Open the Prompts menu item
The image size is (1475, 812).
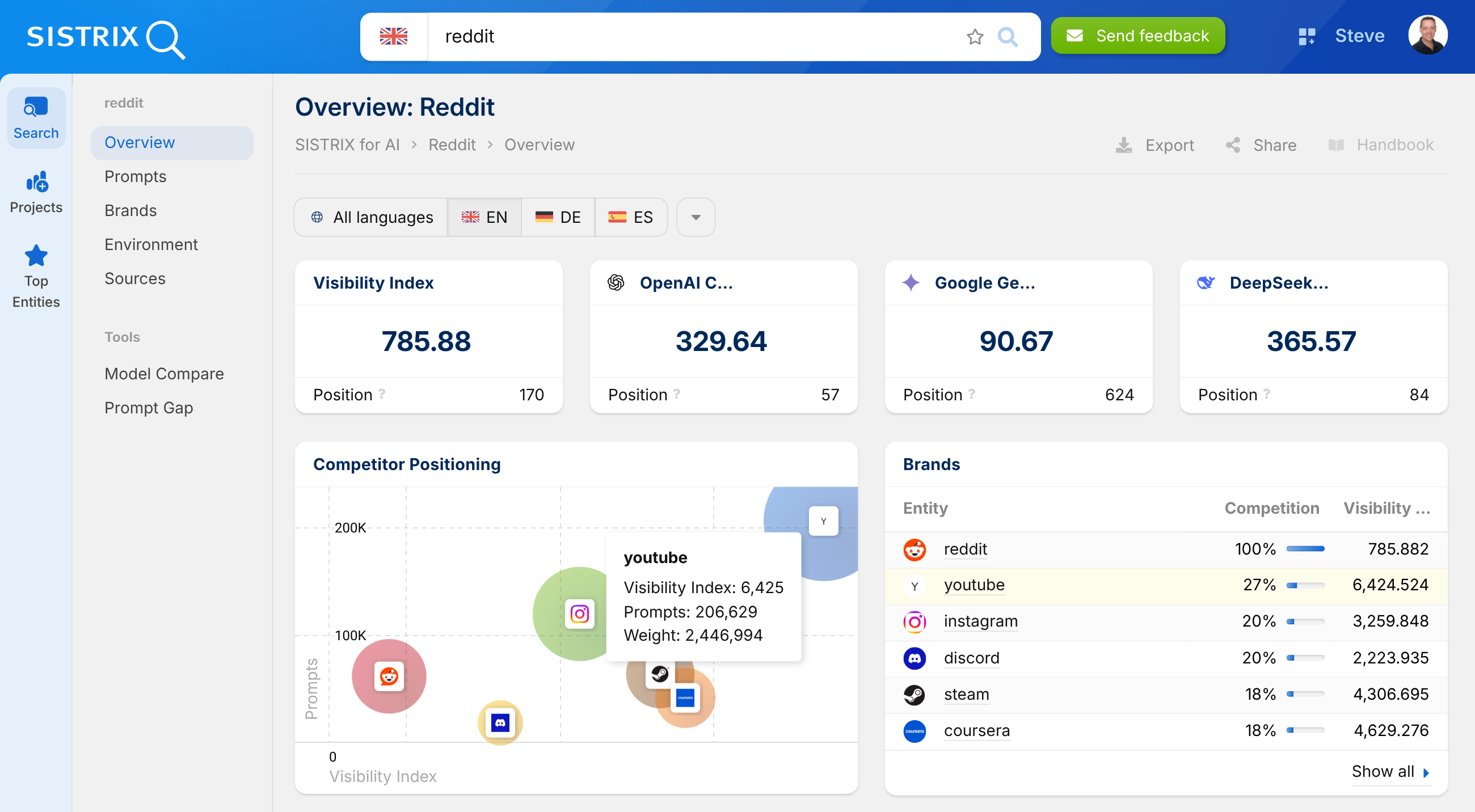coord(135,176)
